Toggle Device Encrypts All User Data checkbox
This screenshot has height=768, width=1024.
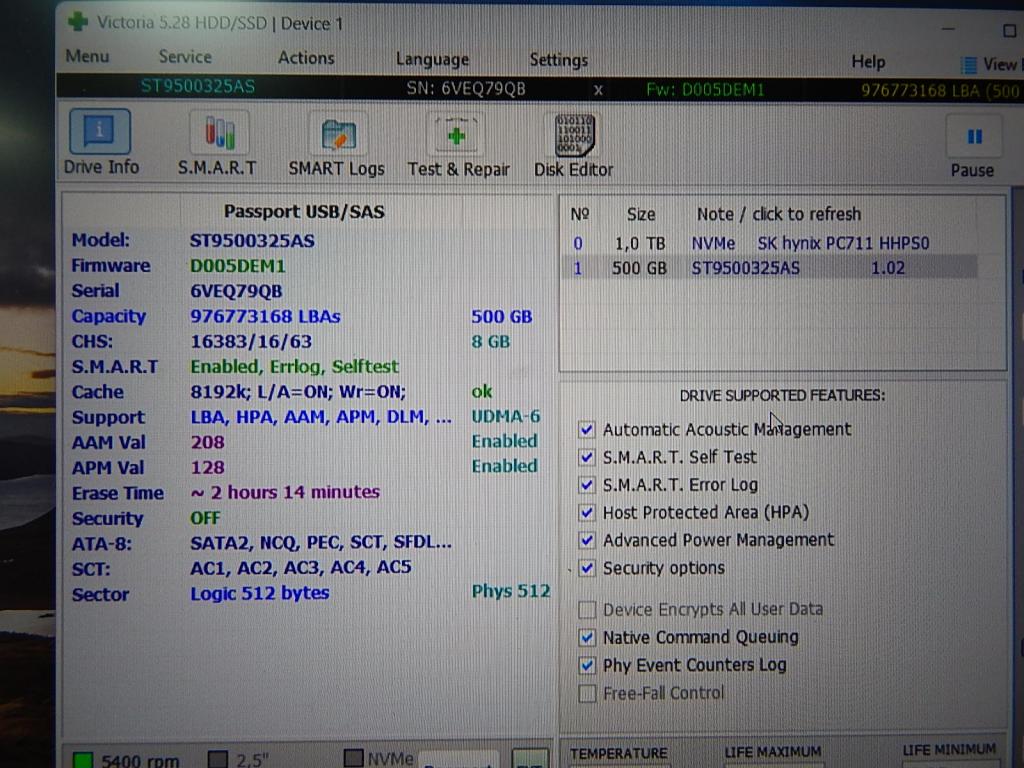(x=586, y=609)
